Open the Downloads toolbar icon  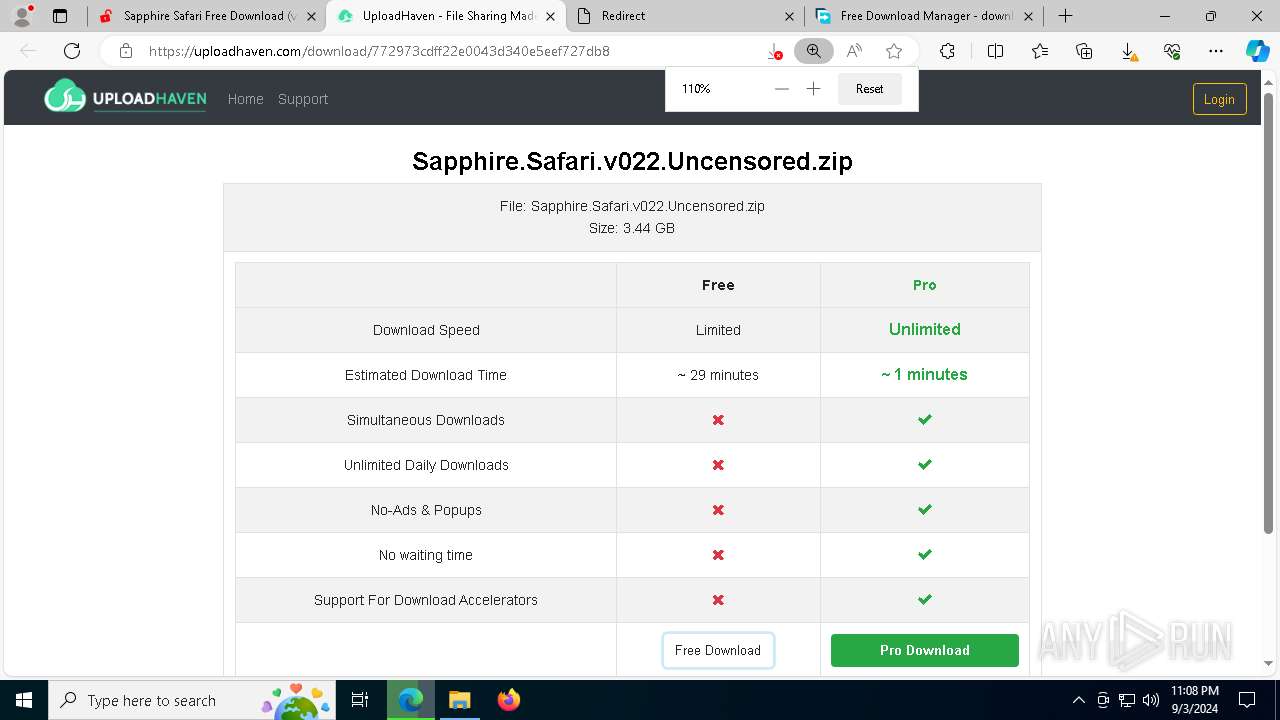[1128, 51]
